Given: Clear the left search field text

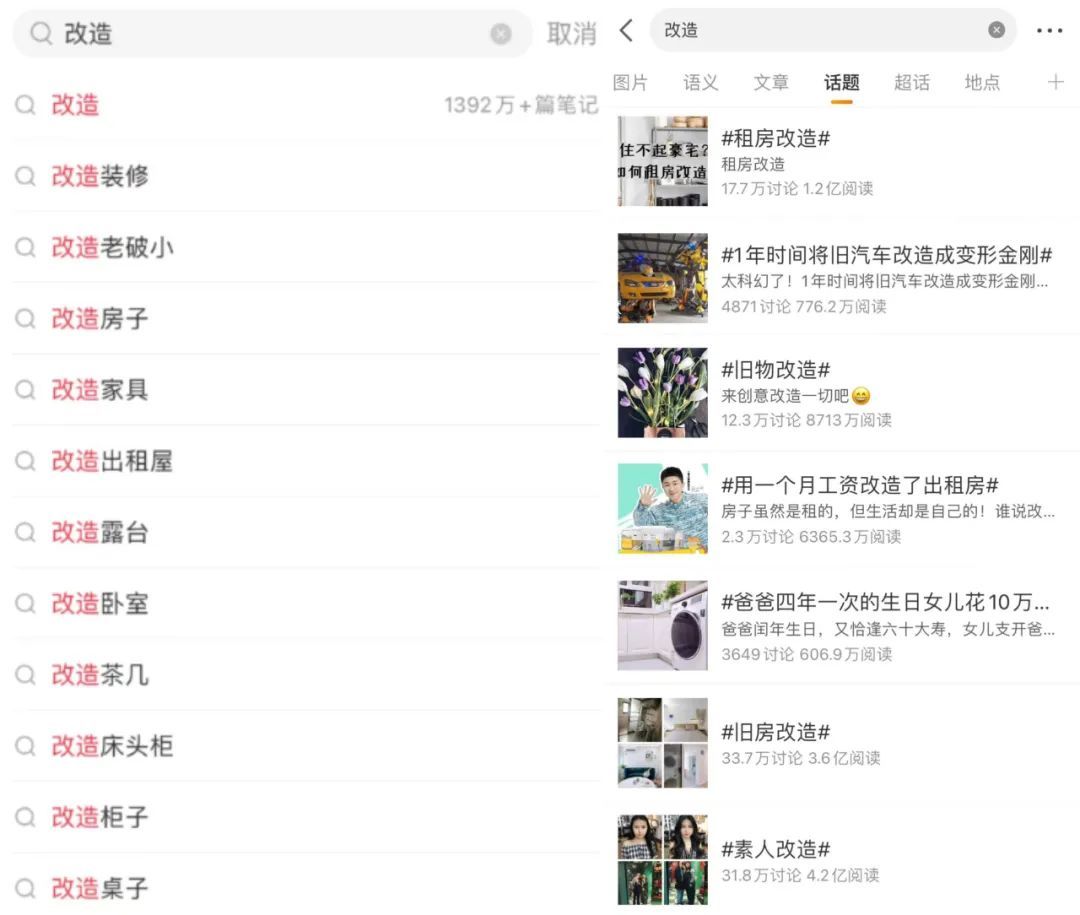Looking at the screenshot, I should click(501, 34).
